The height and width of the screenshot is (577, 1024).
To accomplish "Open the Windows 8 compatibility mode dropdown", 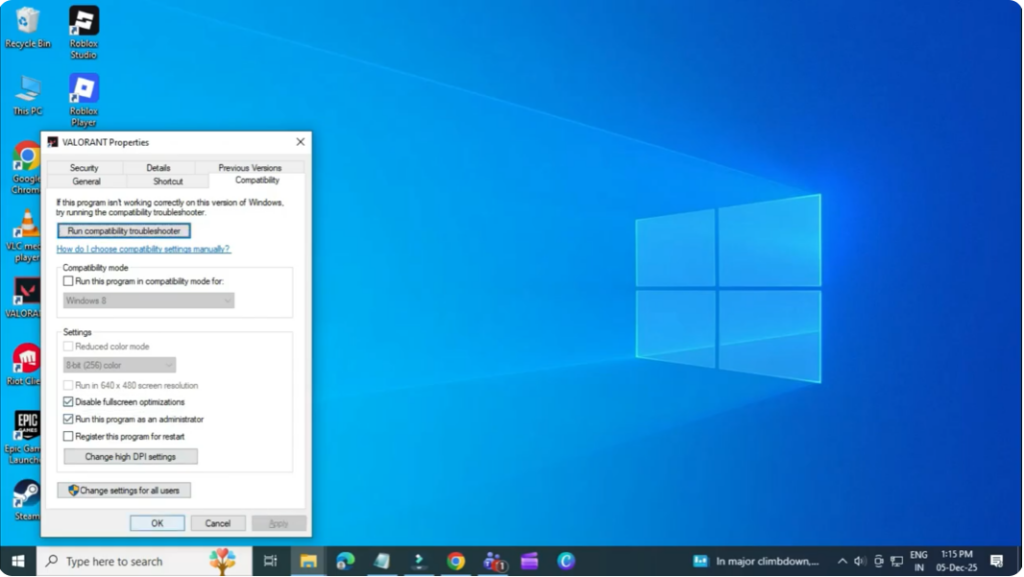I will click(146, 298).
